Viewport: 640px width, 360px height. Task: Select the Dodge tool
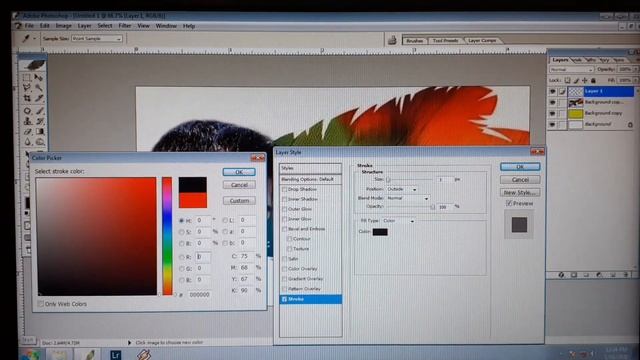pyautogui.click(x=40, y=142)
